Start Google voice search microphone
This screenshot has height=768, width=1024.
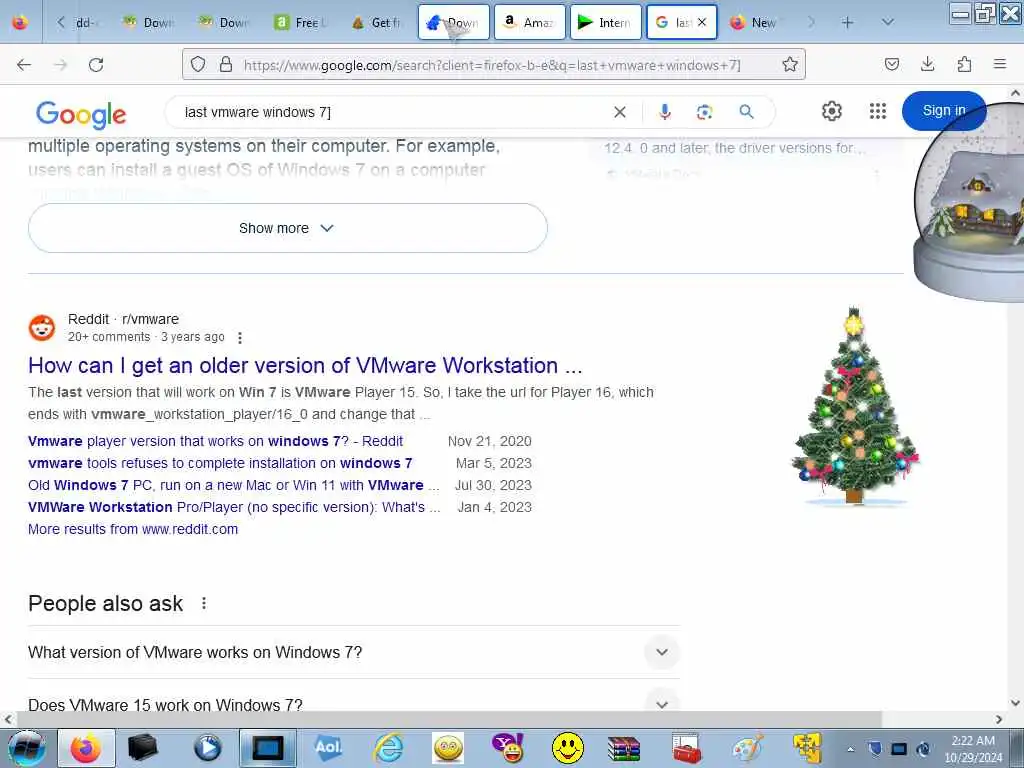coord(665,112)
